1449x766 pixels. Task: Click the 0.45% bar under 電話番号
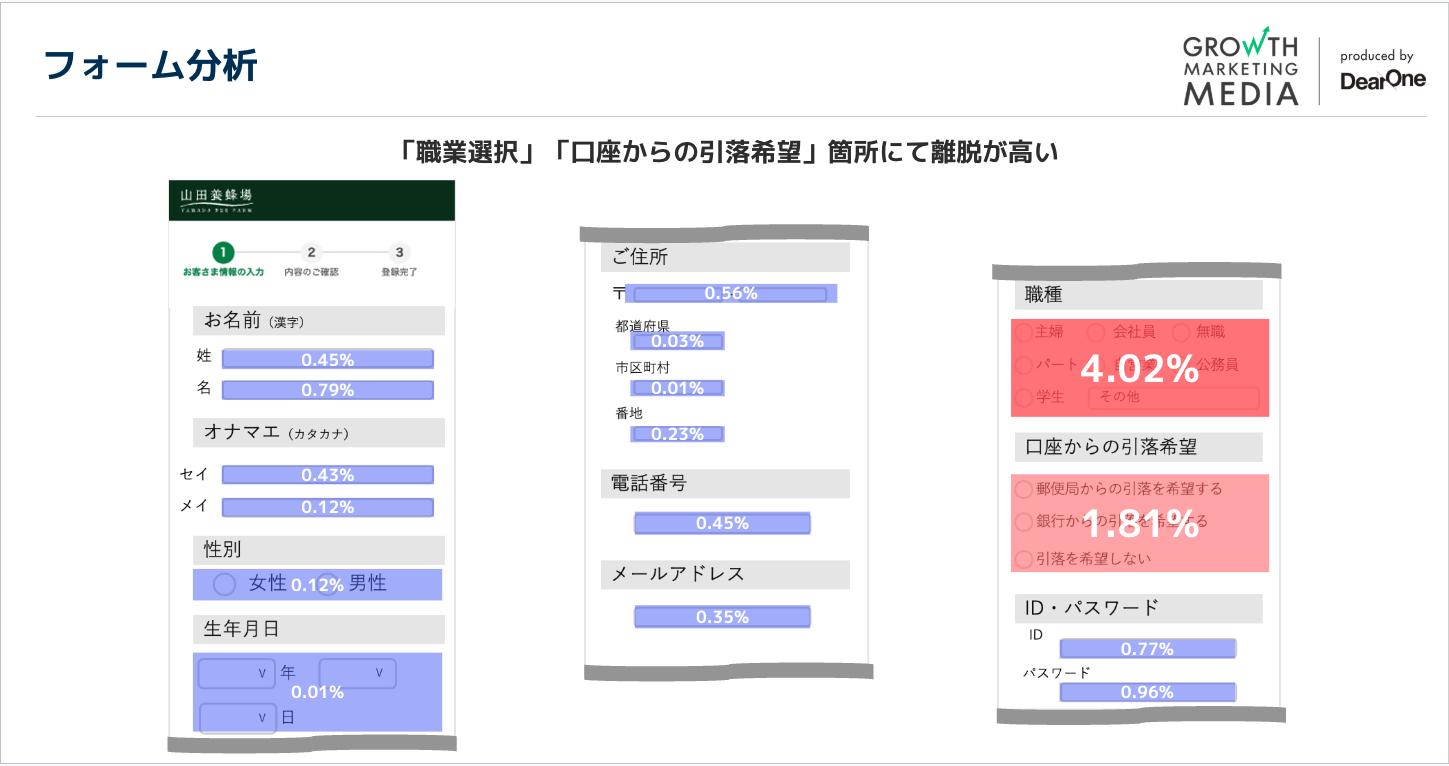[x=722, y=522]
